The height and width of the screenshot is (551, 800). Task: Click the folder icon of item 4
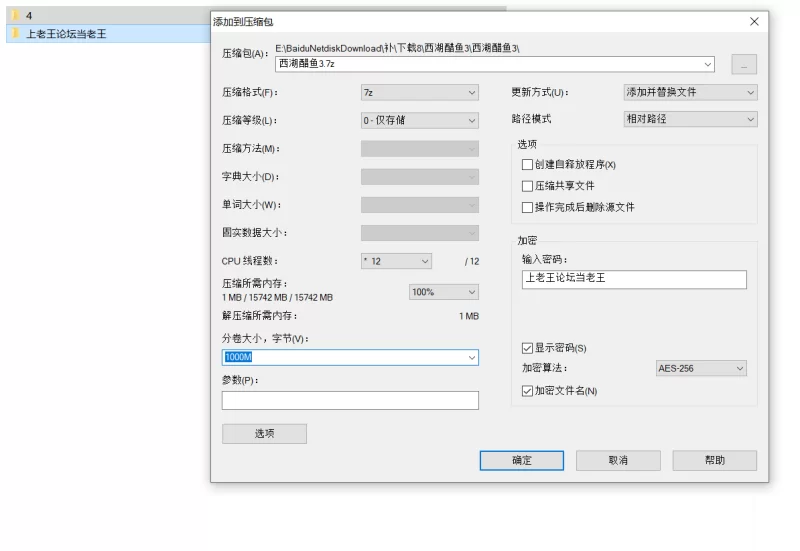point(15,15)
